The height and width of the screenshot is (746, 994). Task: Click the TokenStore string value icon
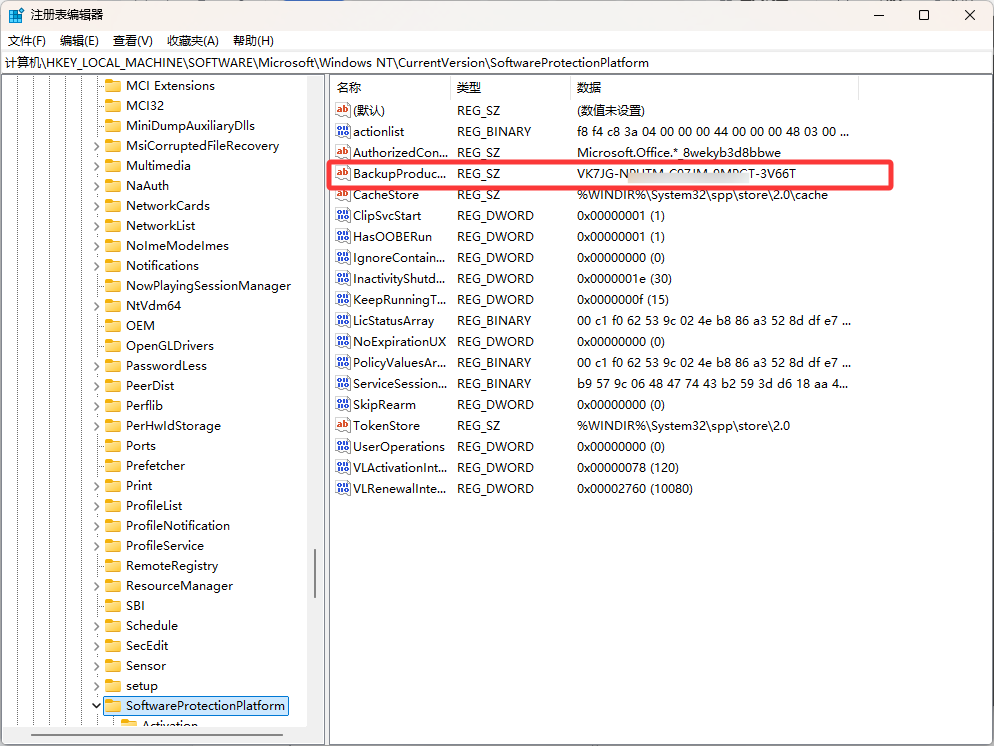(343, 426)
